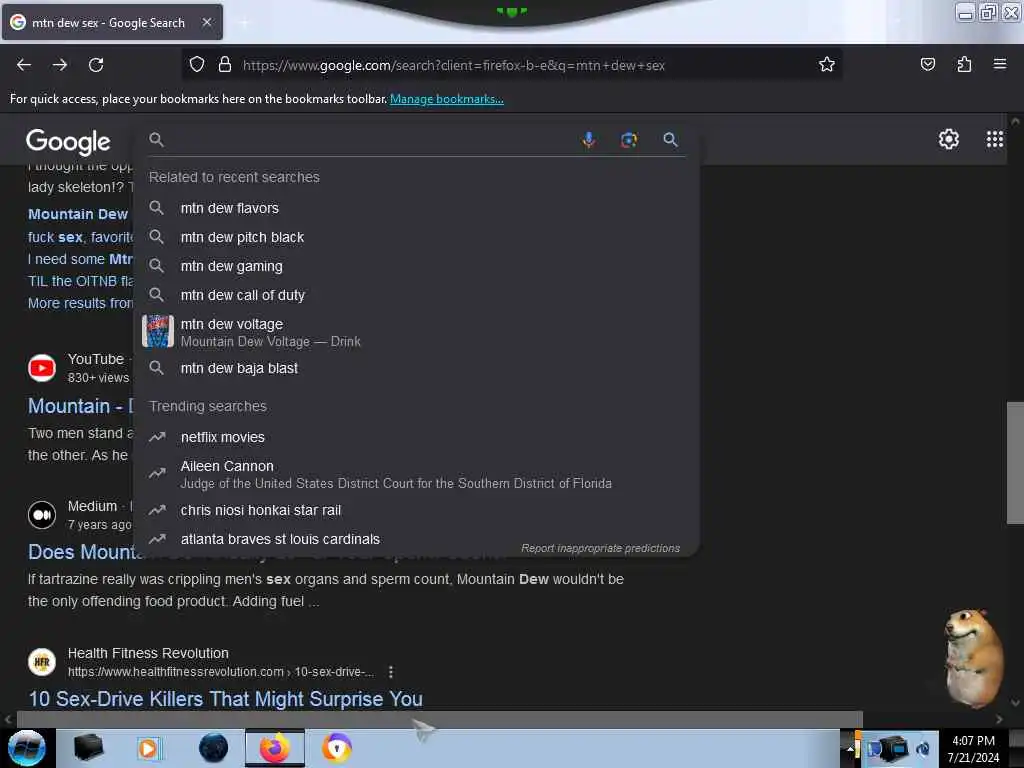Screen dimensions: 1024x768
Task: Select the Mountain Dew Voltage thumbnail
Action: [158, 331]
